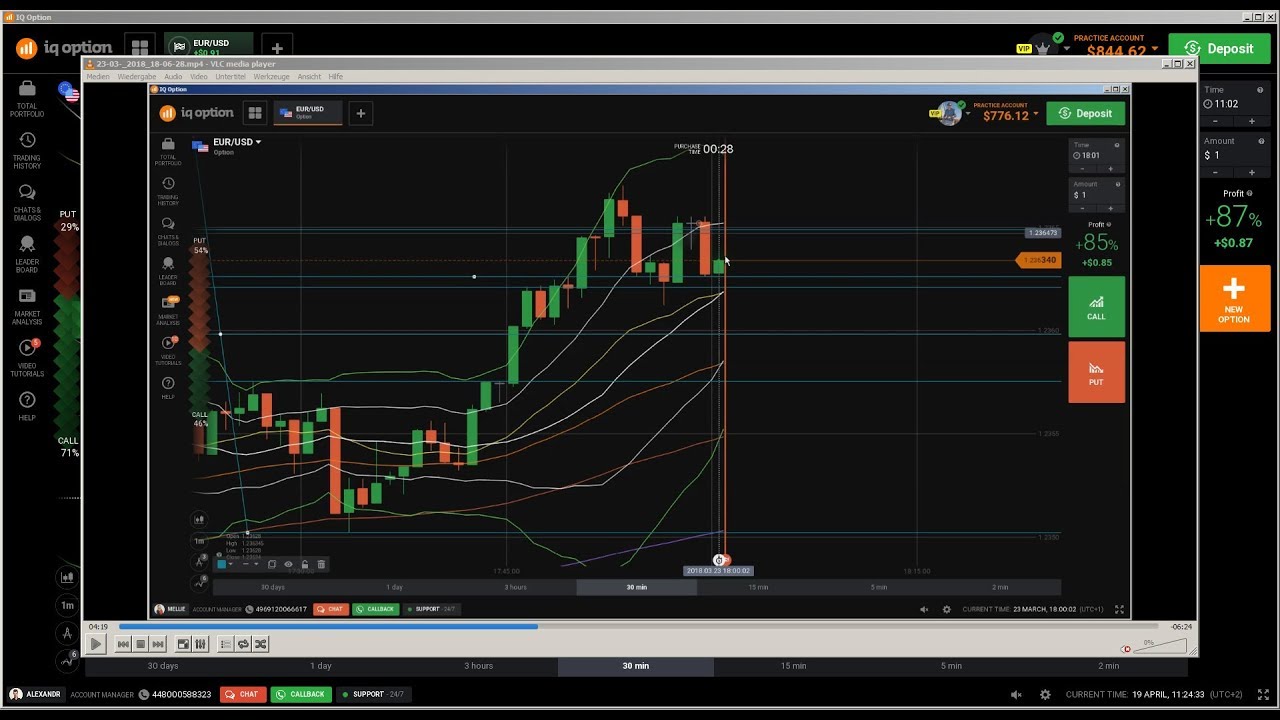Screen dimensions: 1280x720
Task: Click the outer green CALLBACK button
Action: (301, 694)
